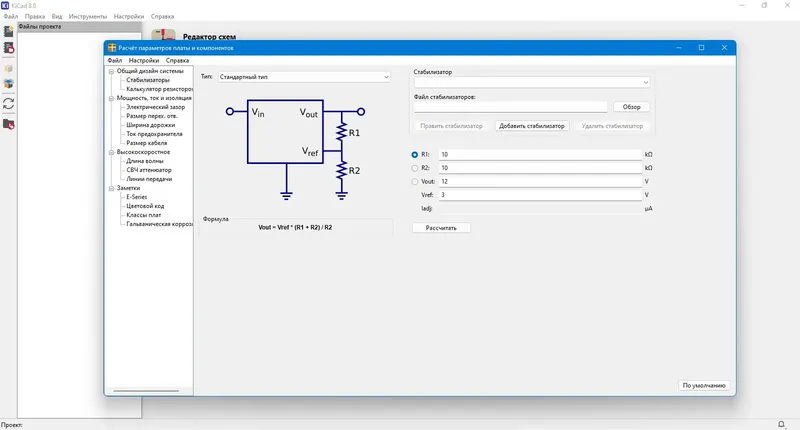Open the Вид menu in KiCad main window
The height and width of the screenshot is (430, 800).
click(57, 16)
